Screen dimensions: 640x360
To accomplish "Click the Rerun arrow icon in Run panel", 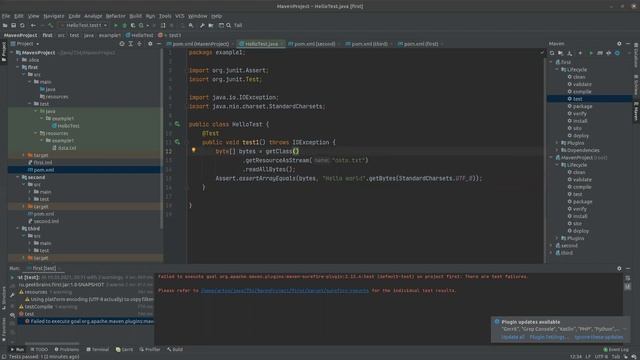I will point(12,278).
